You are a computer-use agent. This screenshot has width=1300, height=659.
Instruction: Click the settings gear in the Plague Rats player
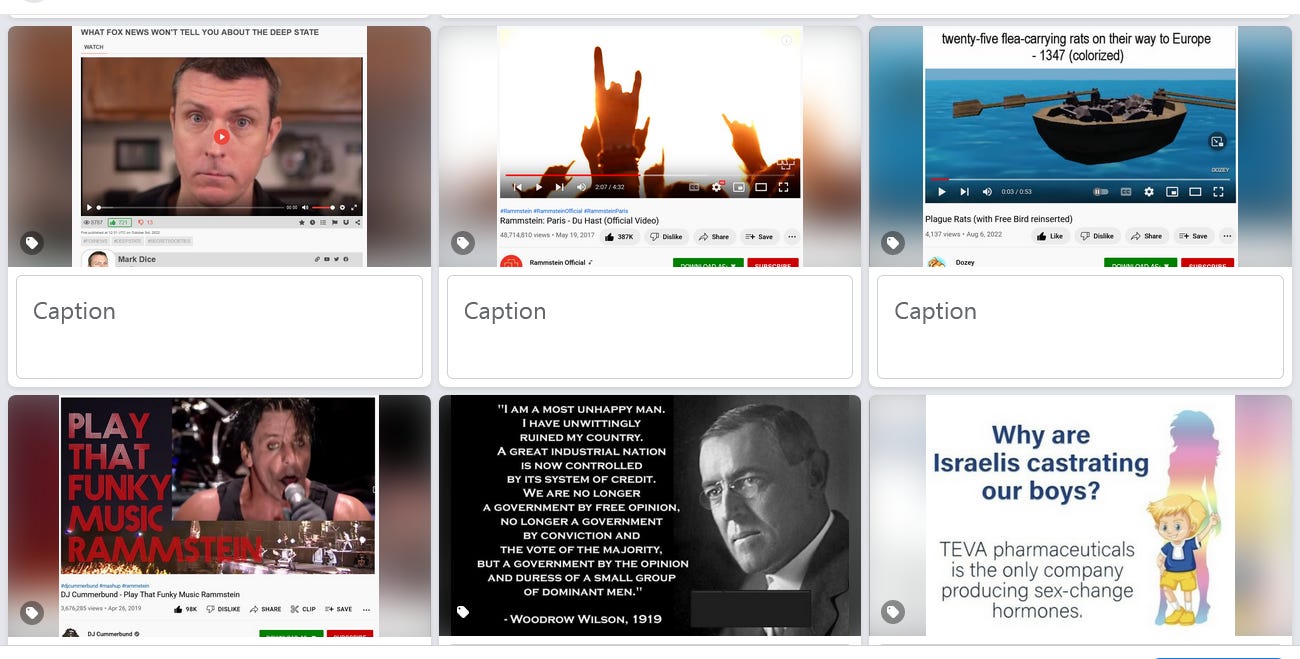(1148, 192)
